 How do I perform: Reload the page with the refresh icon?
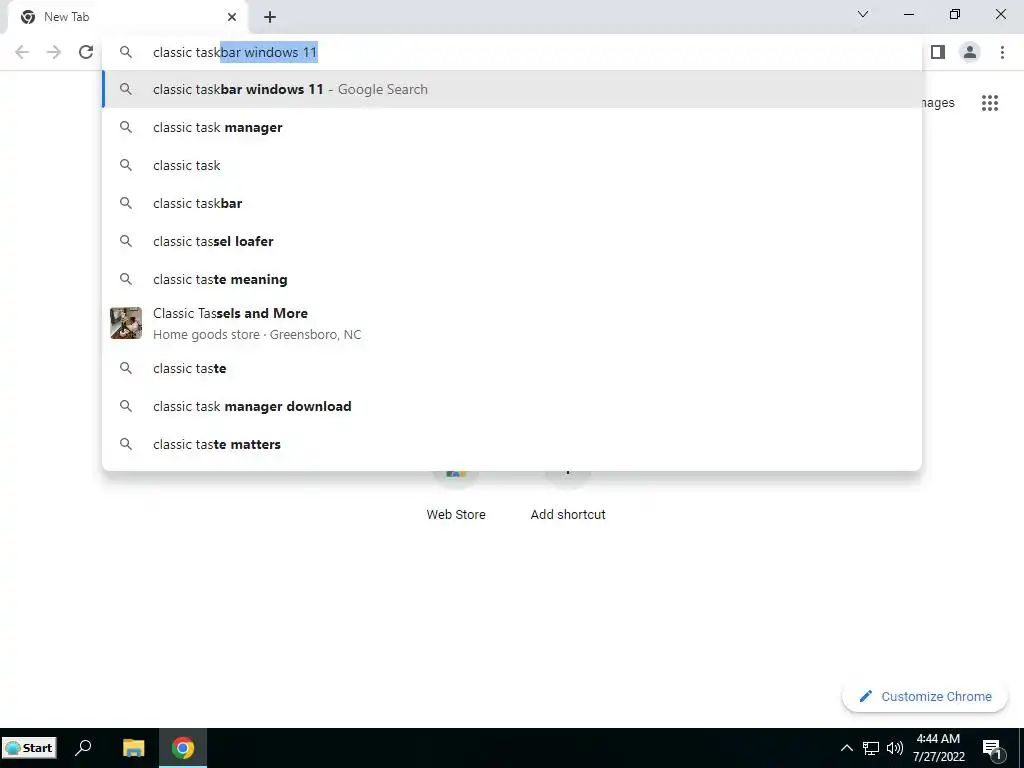tap(86, 52)
